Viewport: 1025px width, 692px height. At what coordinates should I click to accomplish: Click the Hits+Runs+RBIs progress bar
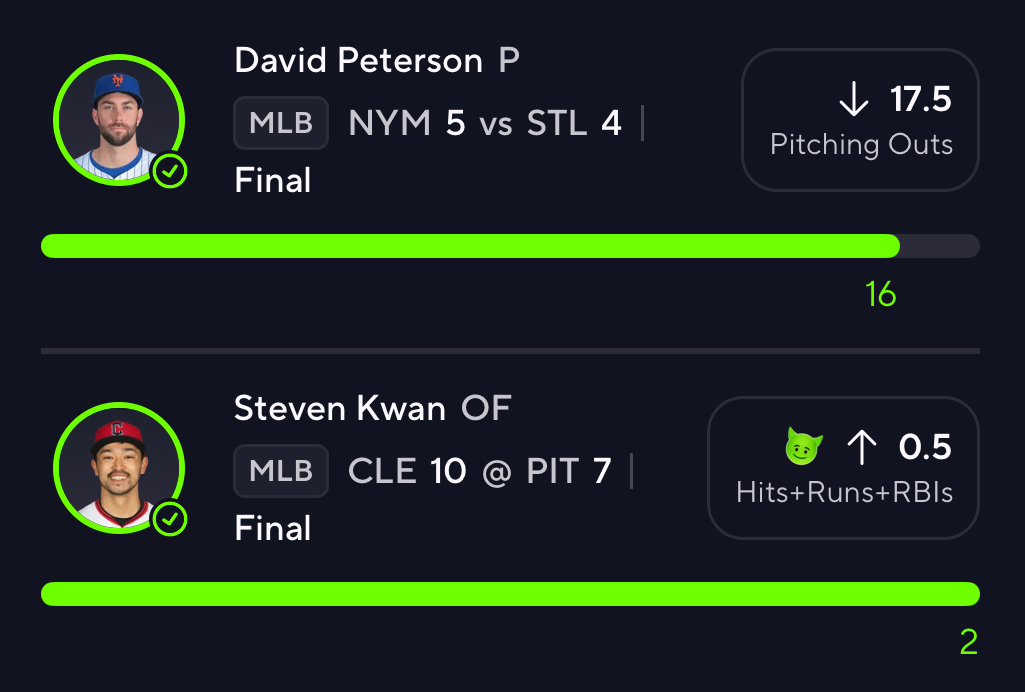pyautogui.click(x=510, y=594)
